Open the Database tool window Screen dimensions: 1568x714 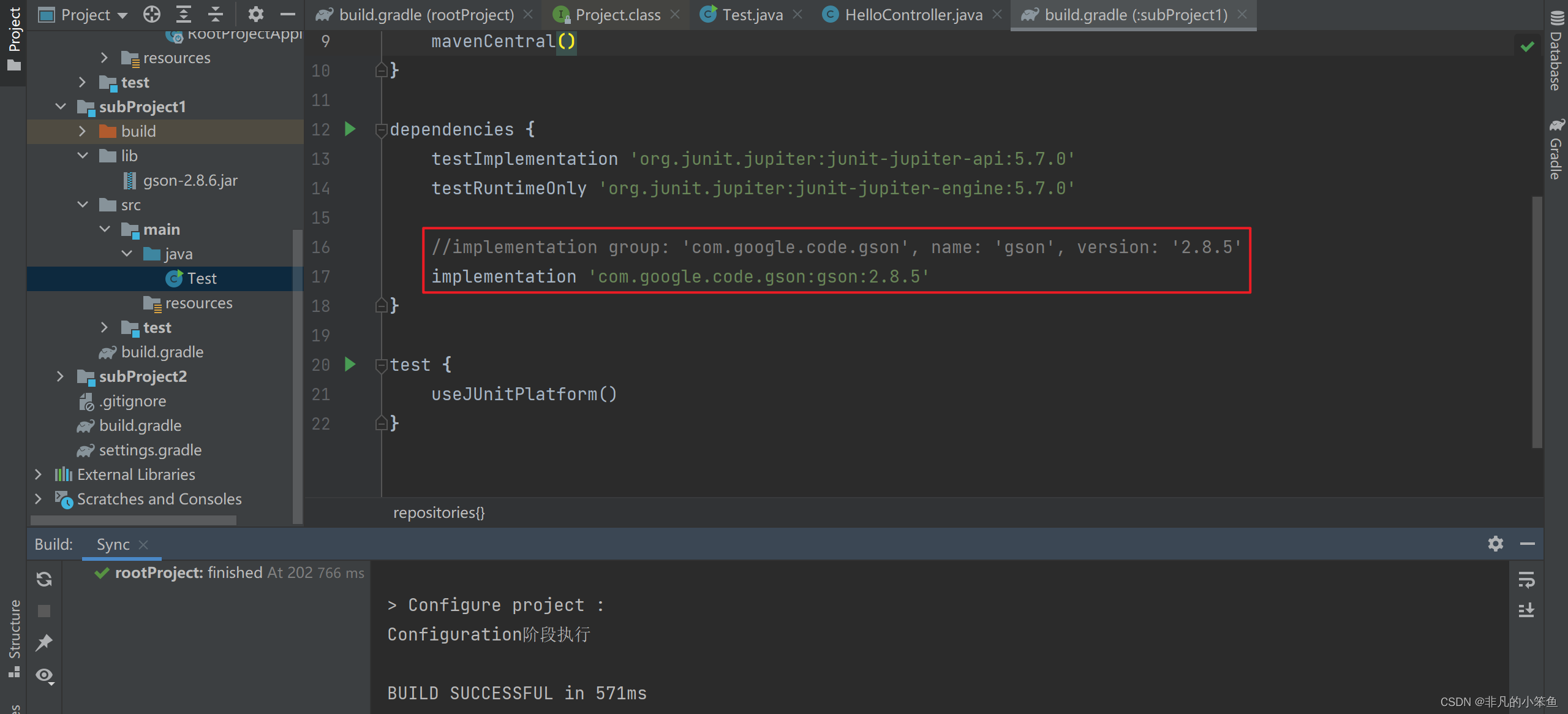[x=1556, y=52]
